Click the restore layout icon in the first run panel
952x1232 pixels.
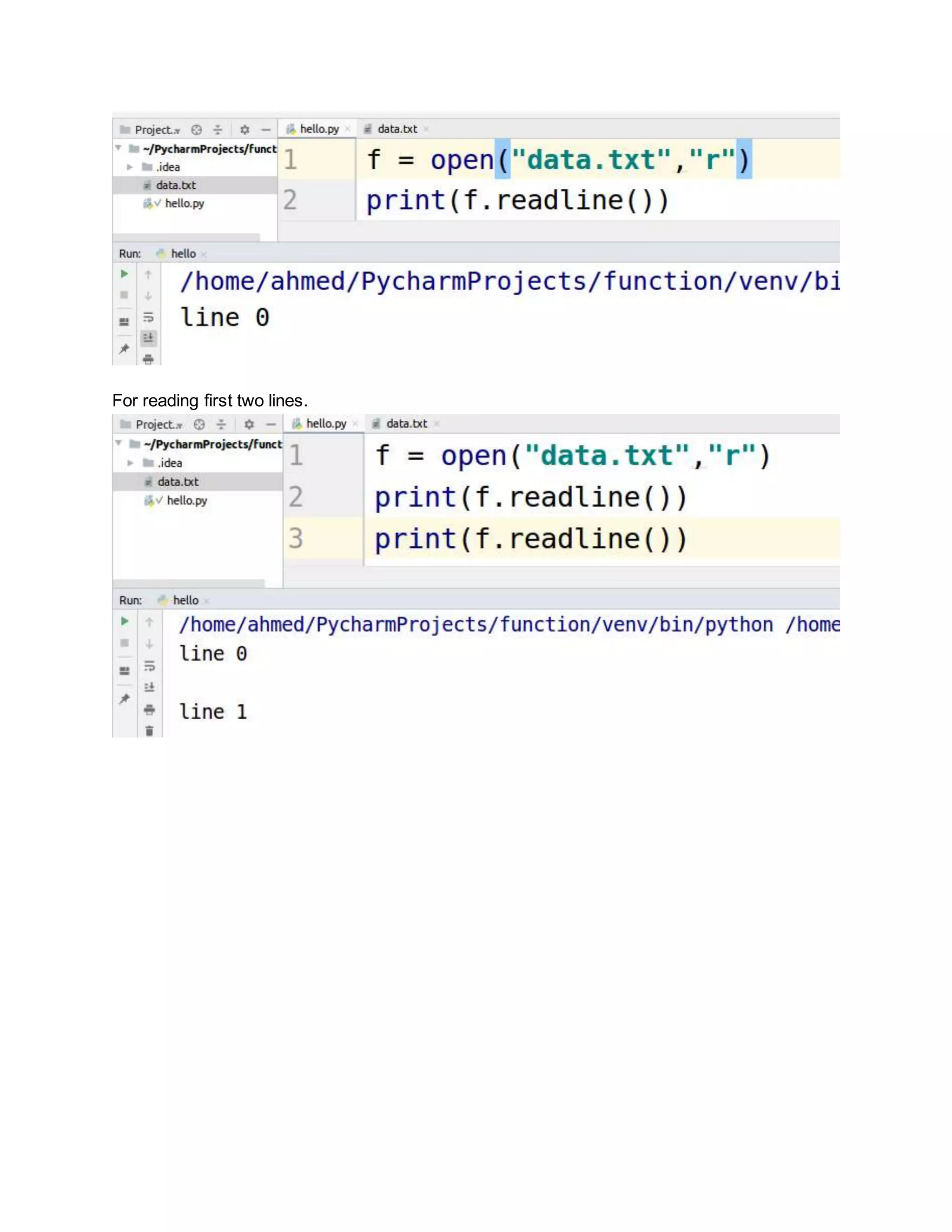[125, 322]
